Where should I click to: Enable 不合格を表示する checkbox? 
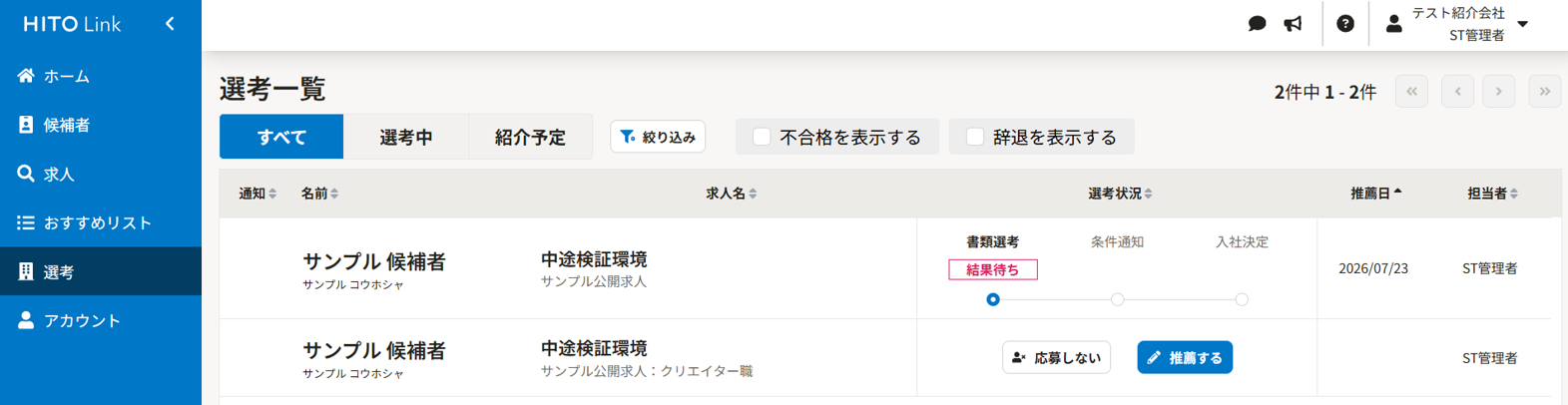762,137
